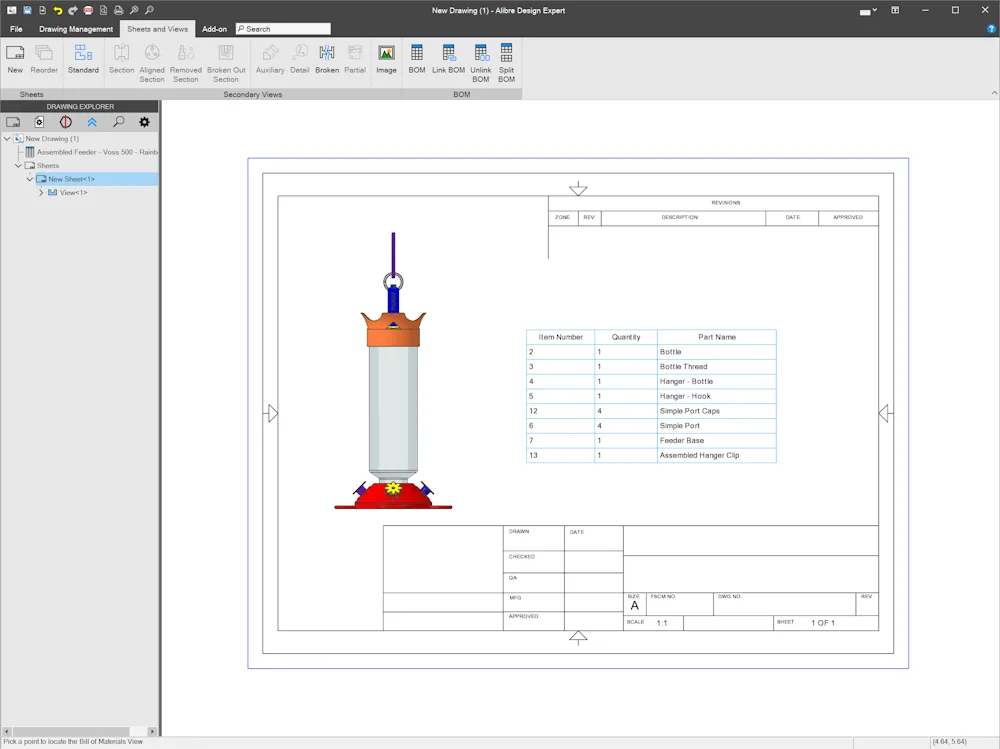
Task: Click the yellow Undo arrow
Action: tap(57, 10)
